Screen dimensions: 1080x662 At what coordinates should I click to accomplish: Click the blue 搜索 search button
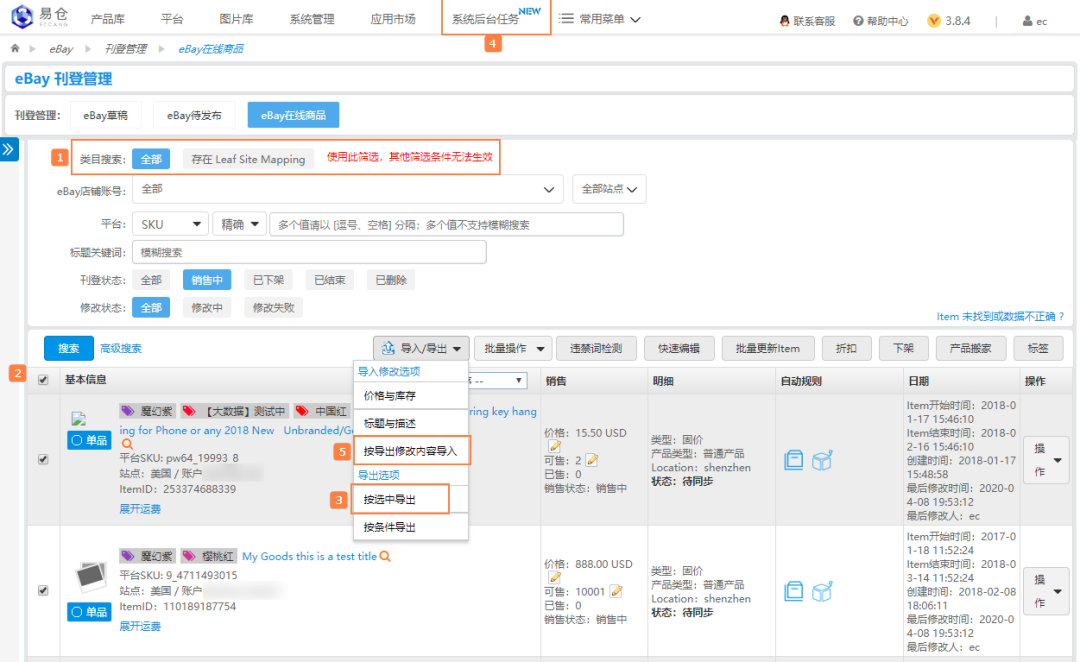coord(68,348)
